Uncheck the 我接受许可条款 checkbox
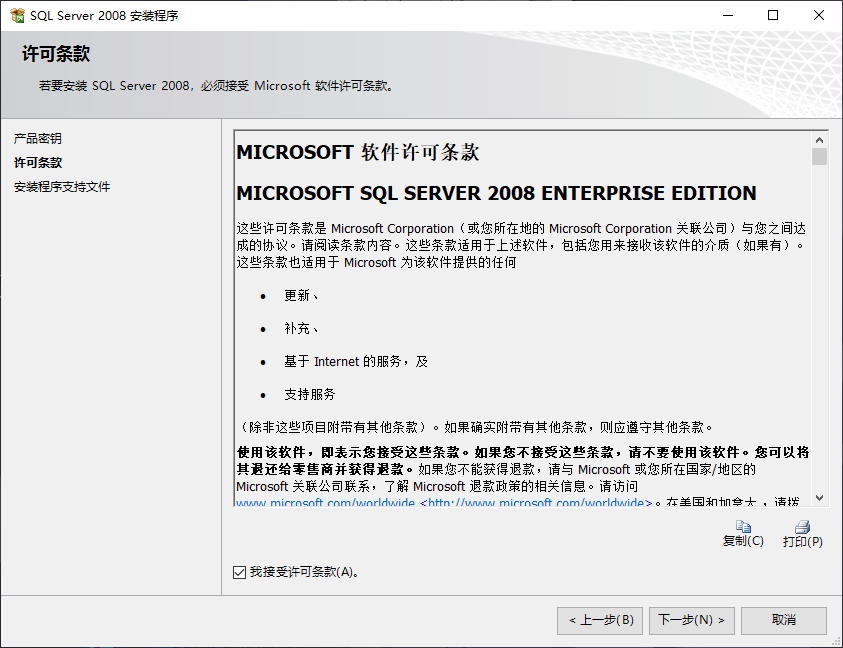The width and height of the screenshot is (843, 648). pos(240,572)
